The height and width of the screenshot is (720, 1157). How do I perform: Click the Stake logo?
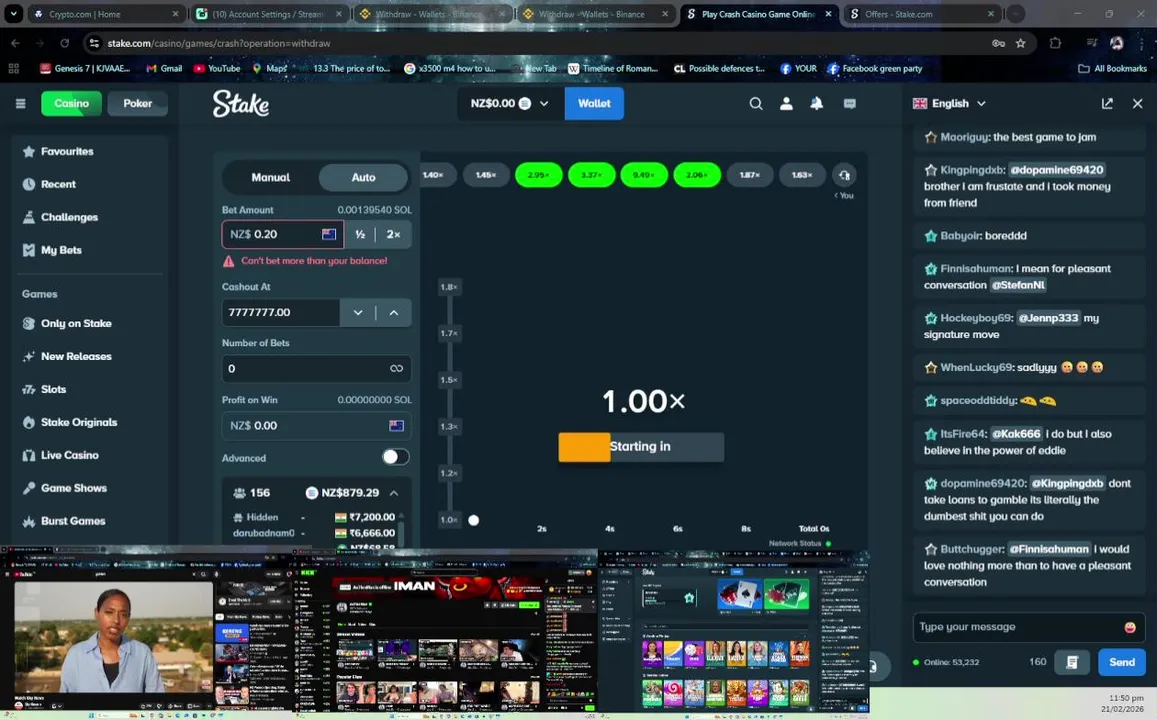click(241, 103)
